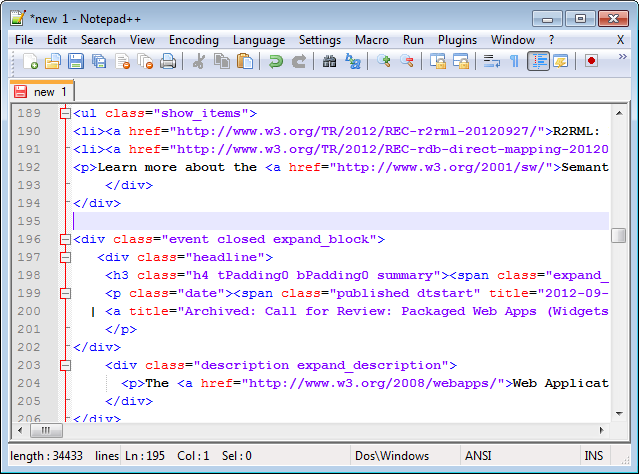The height and width of the screenshot is (474, 639).
Task: Start macro recording with red dot icon
Action: click(591, 62)
